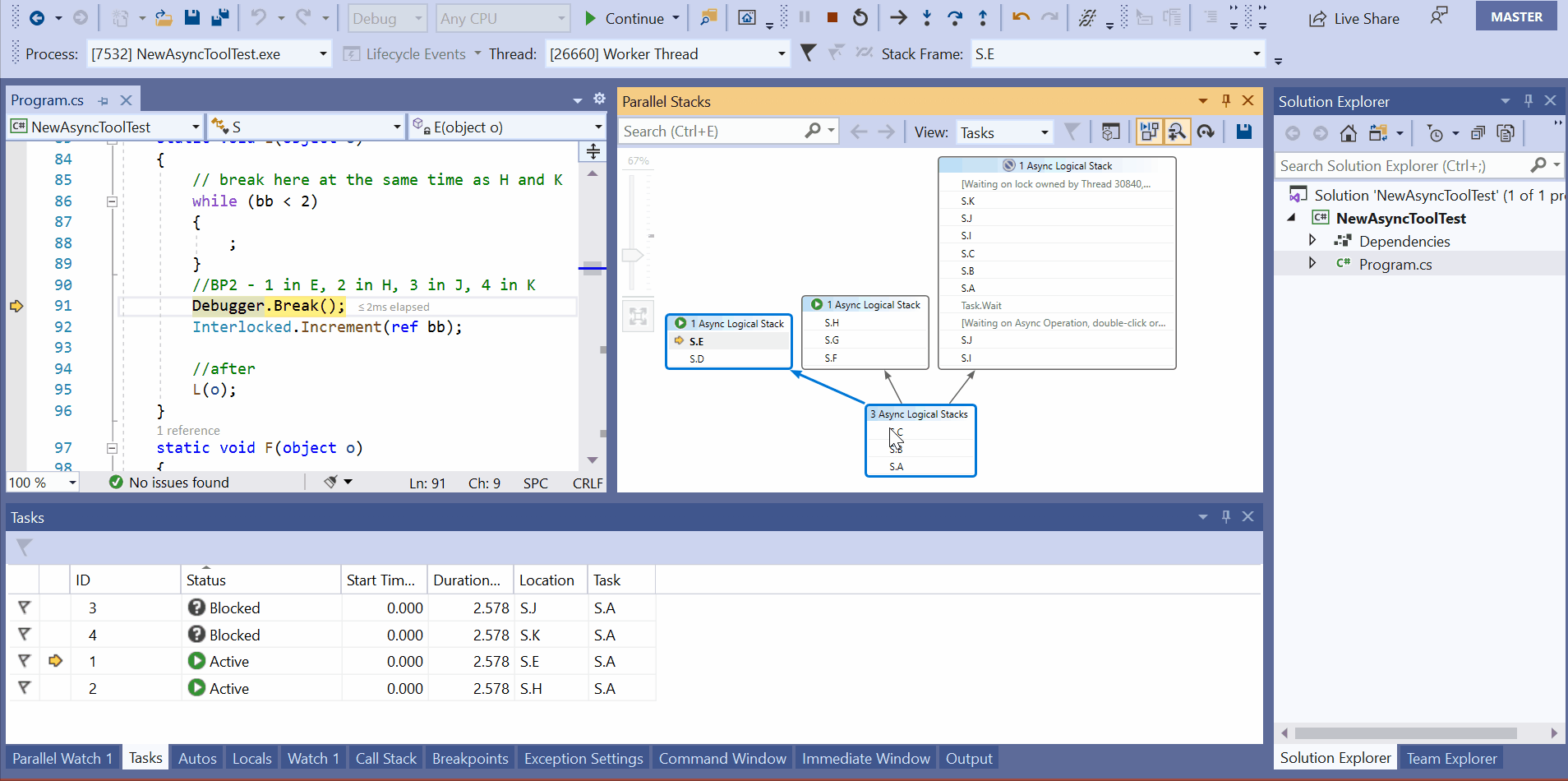Stop debugging with the red square icon

[x=832, y=16]
